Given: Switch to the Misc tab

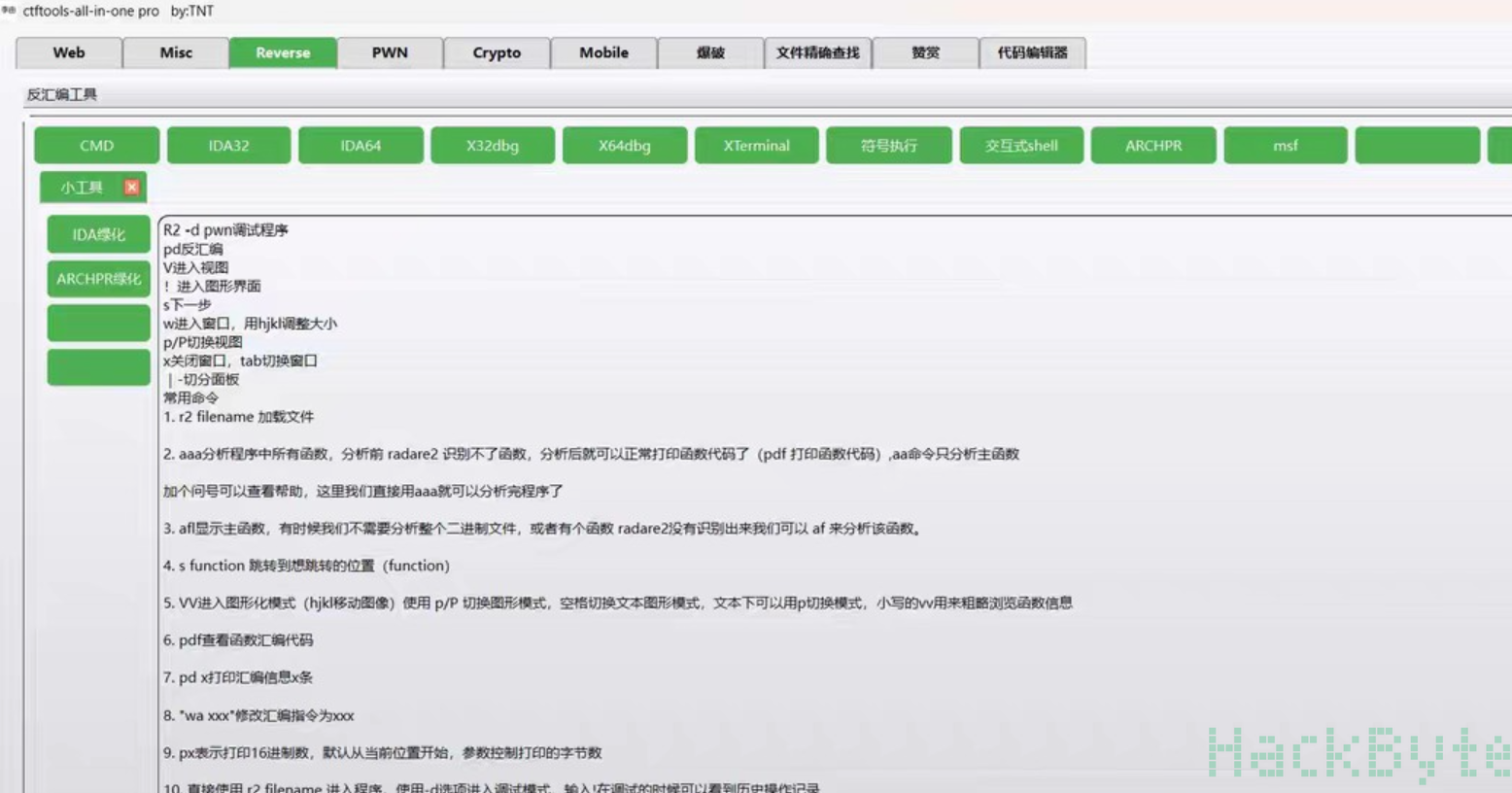Looking at the screenshot, I should point(176,52).
